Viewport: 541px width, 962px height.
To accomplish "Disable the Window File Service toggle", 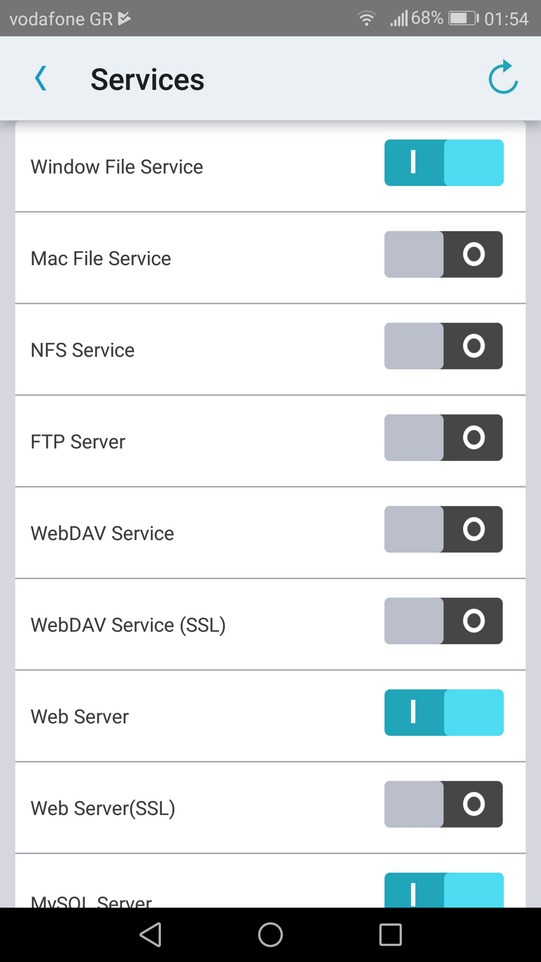I will coord(444,163).
